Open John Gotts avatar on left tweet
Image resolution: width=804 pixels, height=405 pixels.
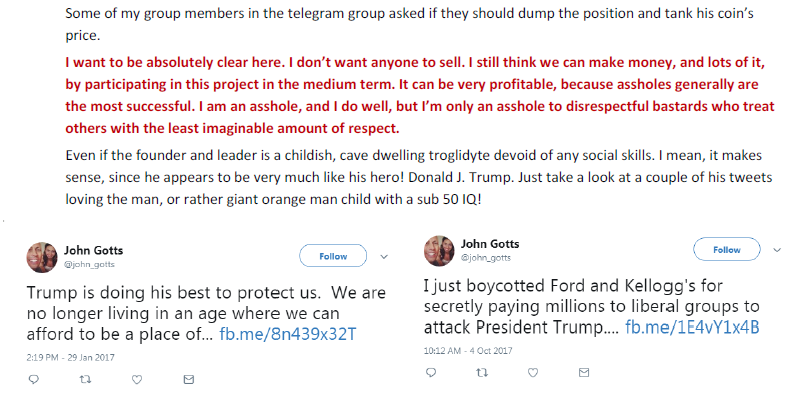click(x=42, y=257)
